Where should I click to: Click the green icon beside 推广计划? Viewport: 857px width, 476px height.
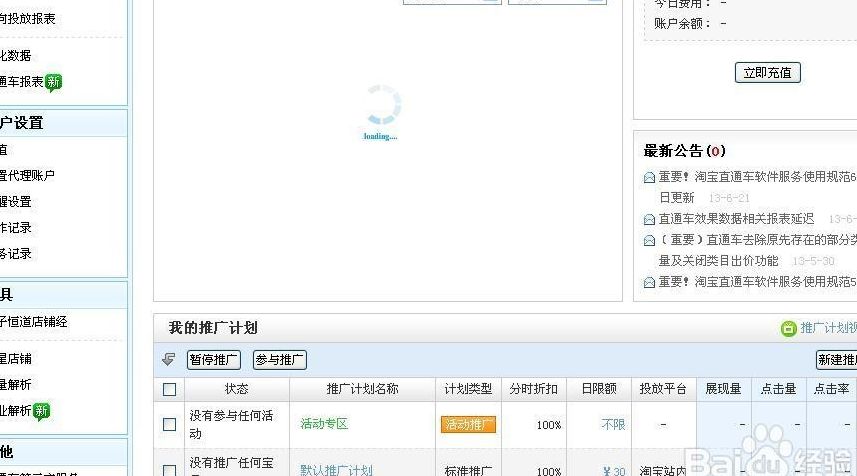788,328
